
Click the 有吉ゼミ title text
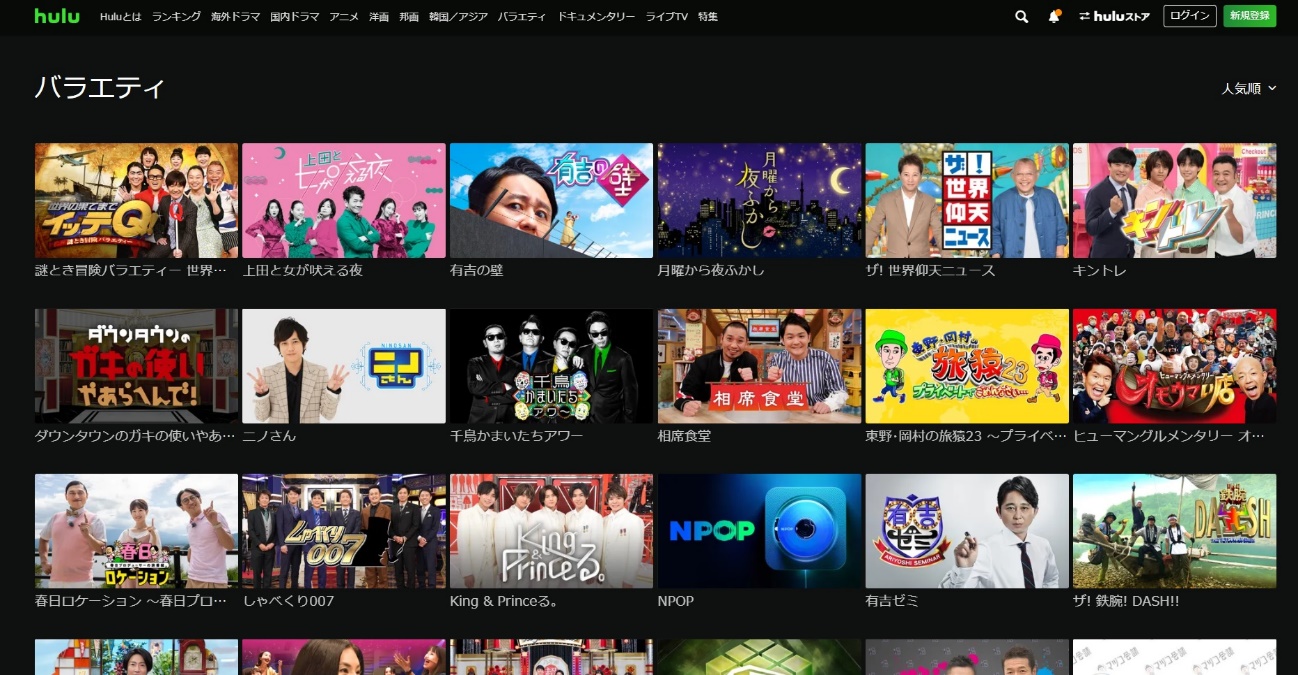892,601
